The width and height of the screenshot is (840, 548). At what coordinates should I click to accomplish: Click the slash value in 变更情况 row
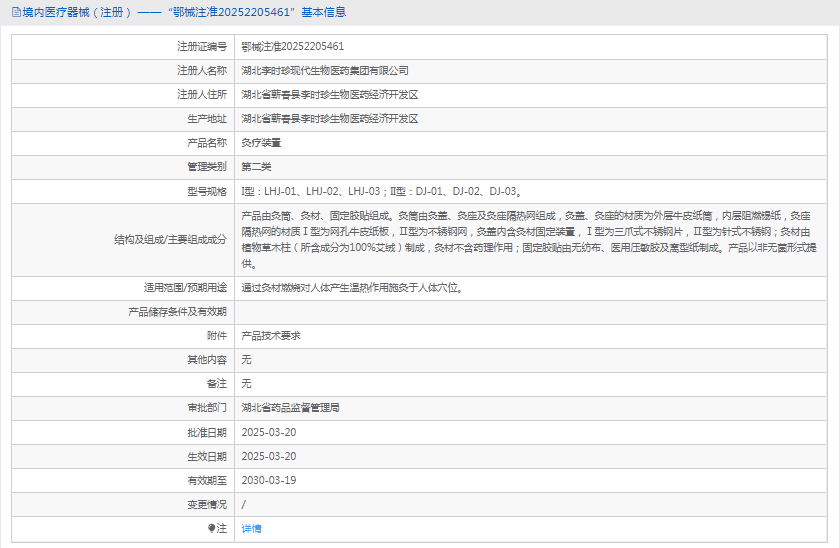tap(244, 505)
